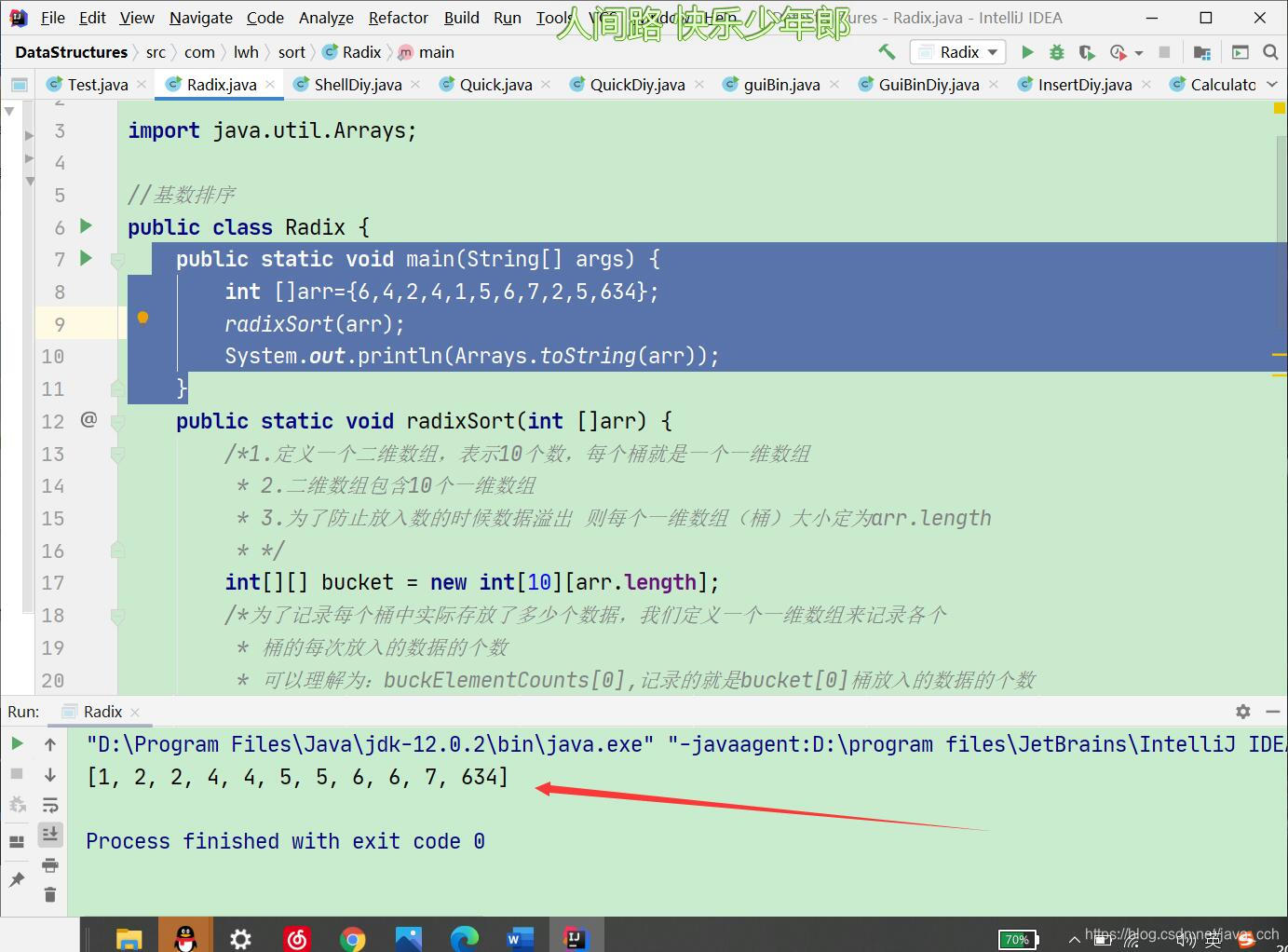The image size is (1288, 952).
Task: Close the Test.java tab
Action: pyautogui.click(x=142, y=85)
